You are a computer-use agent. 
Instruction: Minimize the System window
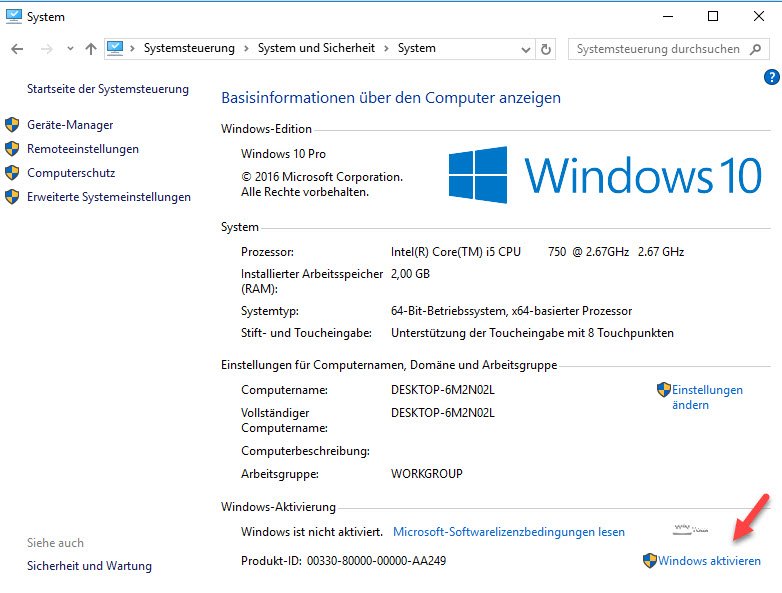point(668,16)
